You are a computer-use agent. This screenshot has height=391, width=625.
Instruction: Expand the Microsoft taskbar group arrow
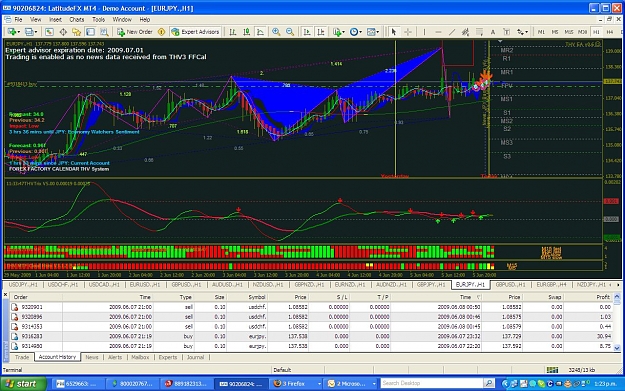click(374, 384)
